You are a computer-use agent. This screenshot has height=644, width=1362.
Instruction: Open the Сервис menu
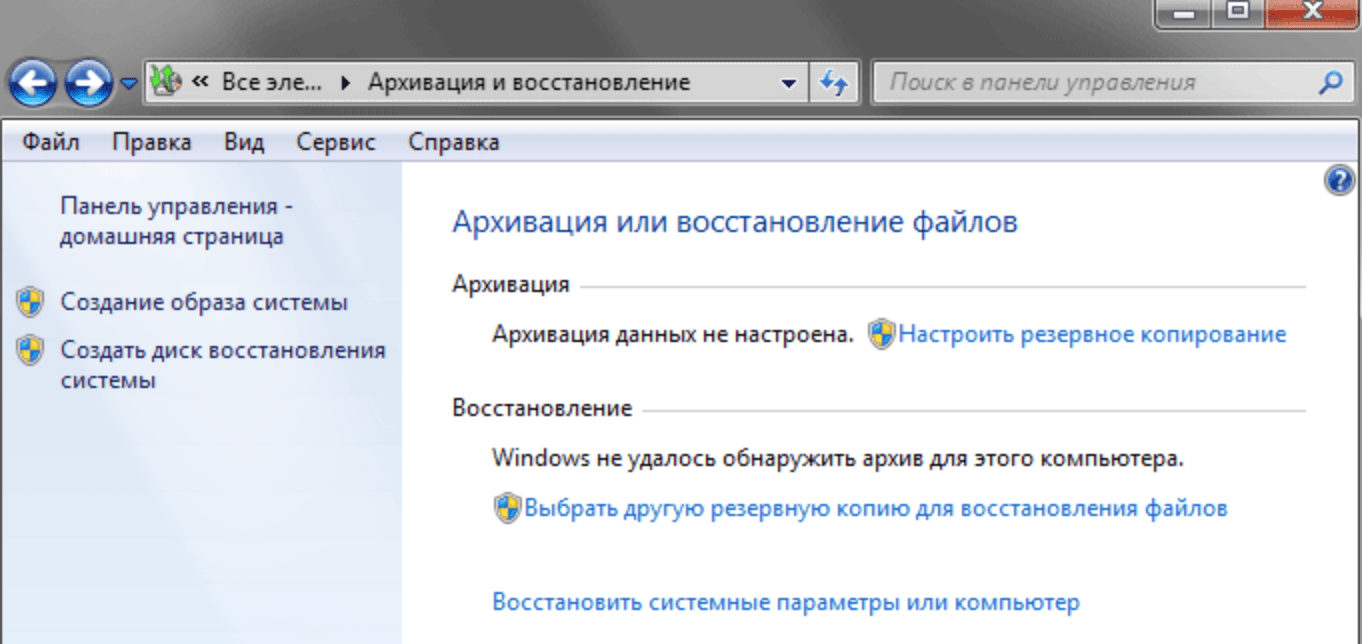pyautogui.click(x=336, y=142)
